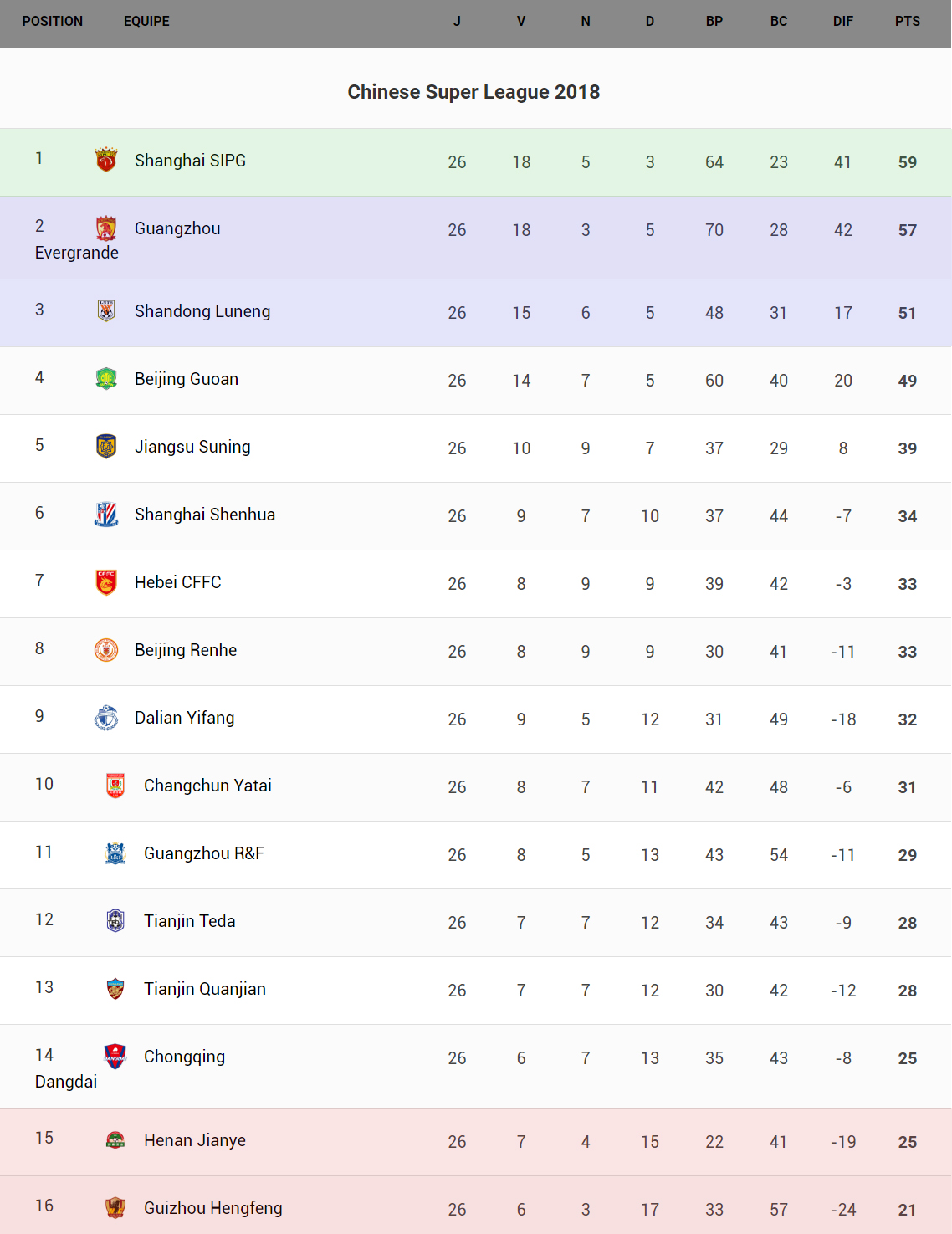Click the Shandong Luneng team badge
This screenshot has height=1234, width=952.
(x=106, y=311)
